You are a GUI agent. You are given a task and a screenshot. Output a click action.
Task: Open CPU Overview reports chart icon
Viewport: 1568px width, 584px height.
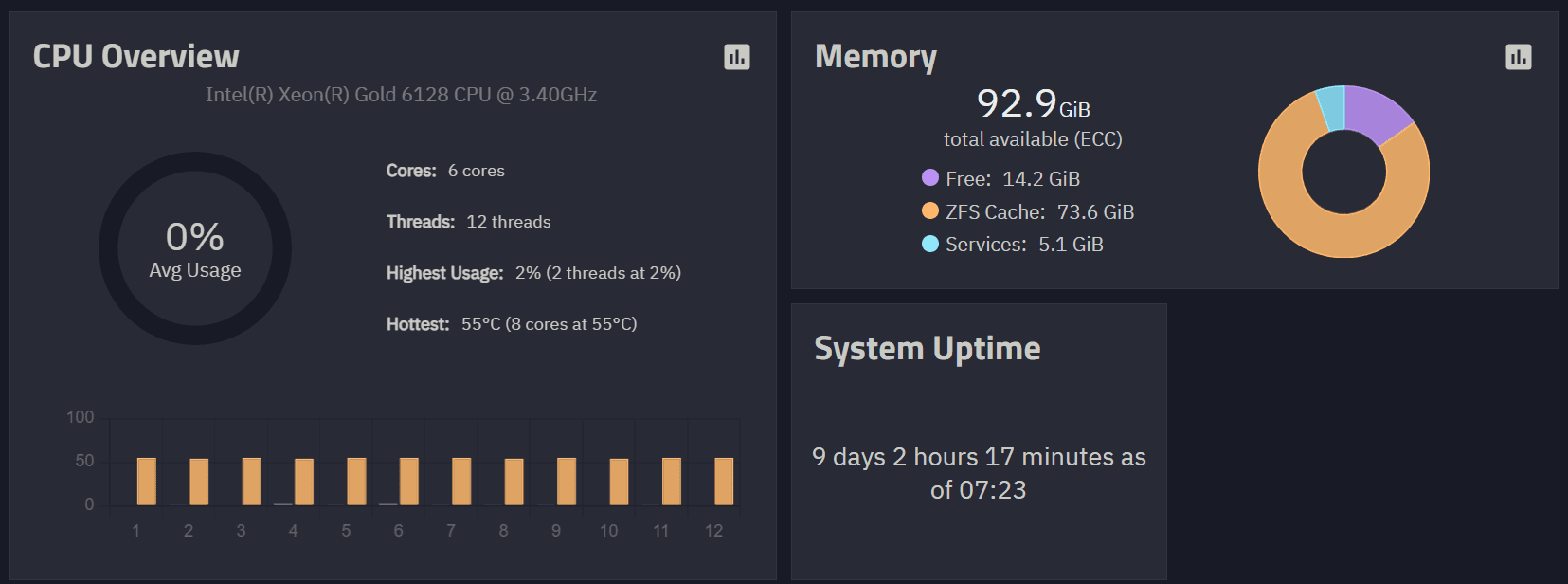tap(737, 57)
